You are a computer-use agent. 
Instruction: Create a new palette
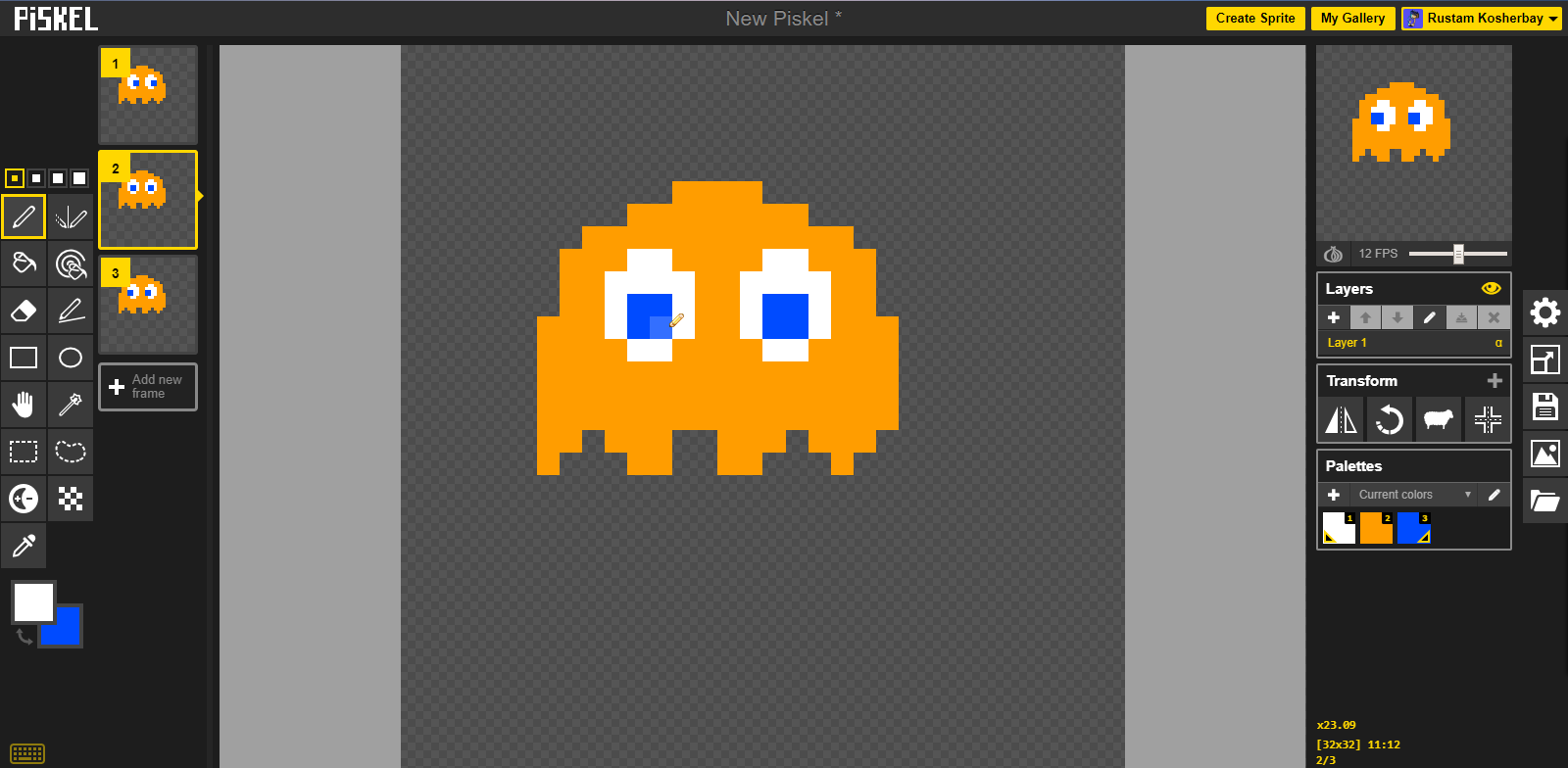coord(1334,495)
